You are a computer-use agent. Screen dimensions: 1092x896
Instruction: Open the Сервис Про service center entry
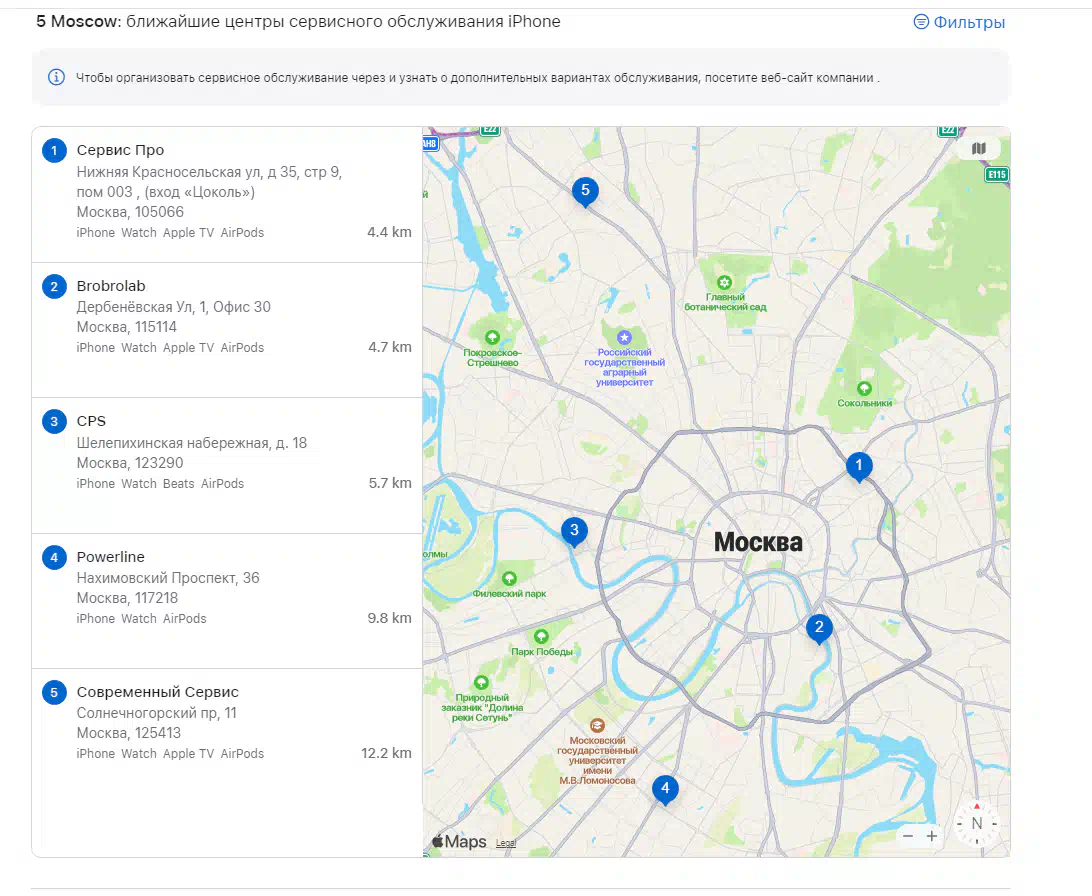point(227,195)
